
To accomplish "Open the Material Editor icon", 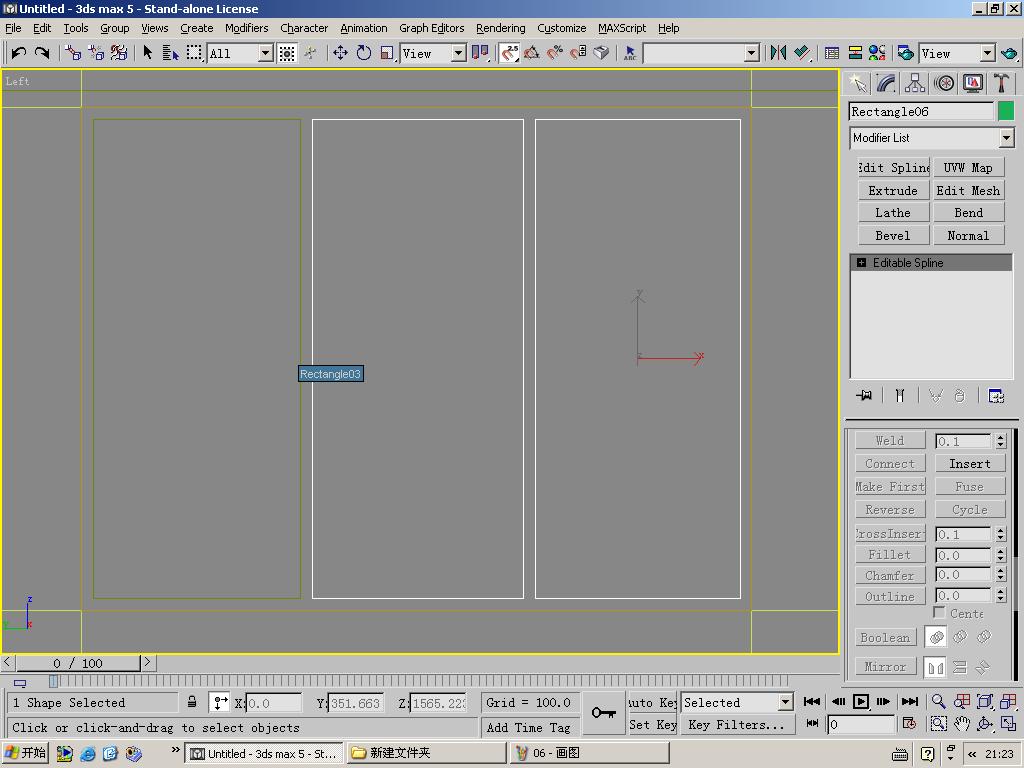I will click(877, 53).
